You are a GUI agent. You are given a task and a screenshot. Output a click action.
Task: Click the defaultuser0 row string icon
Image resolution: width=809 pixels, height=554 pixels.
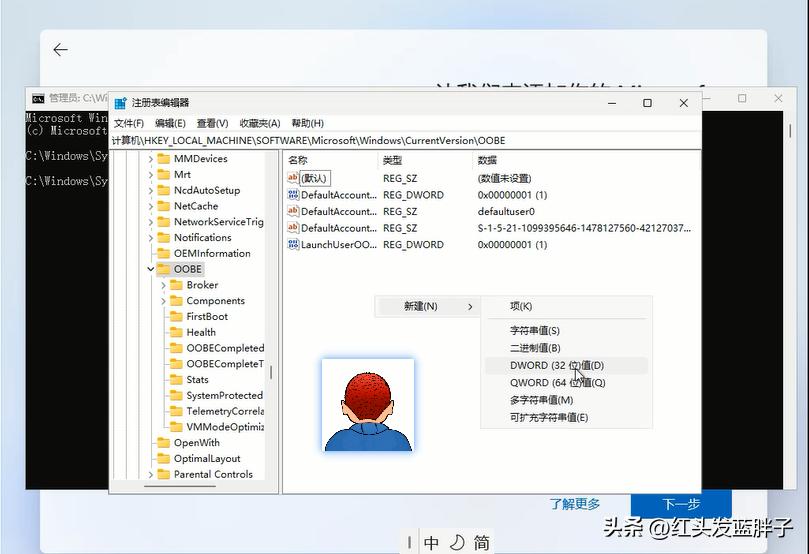point(293,211)
